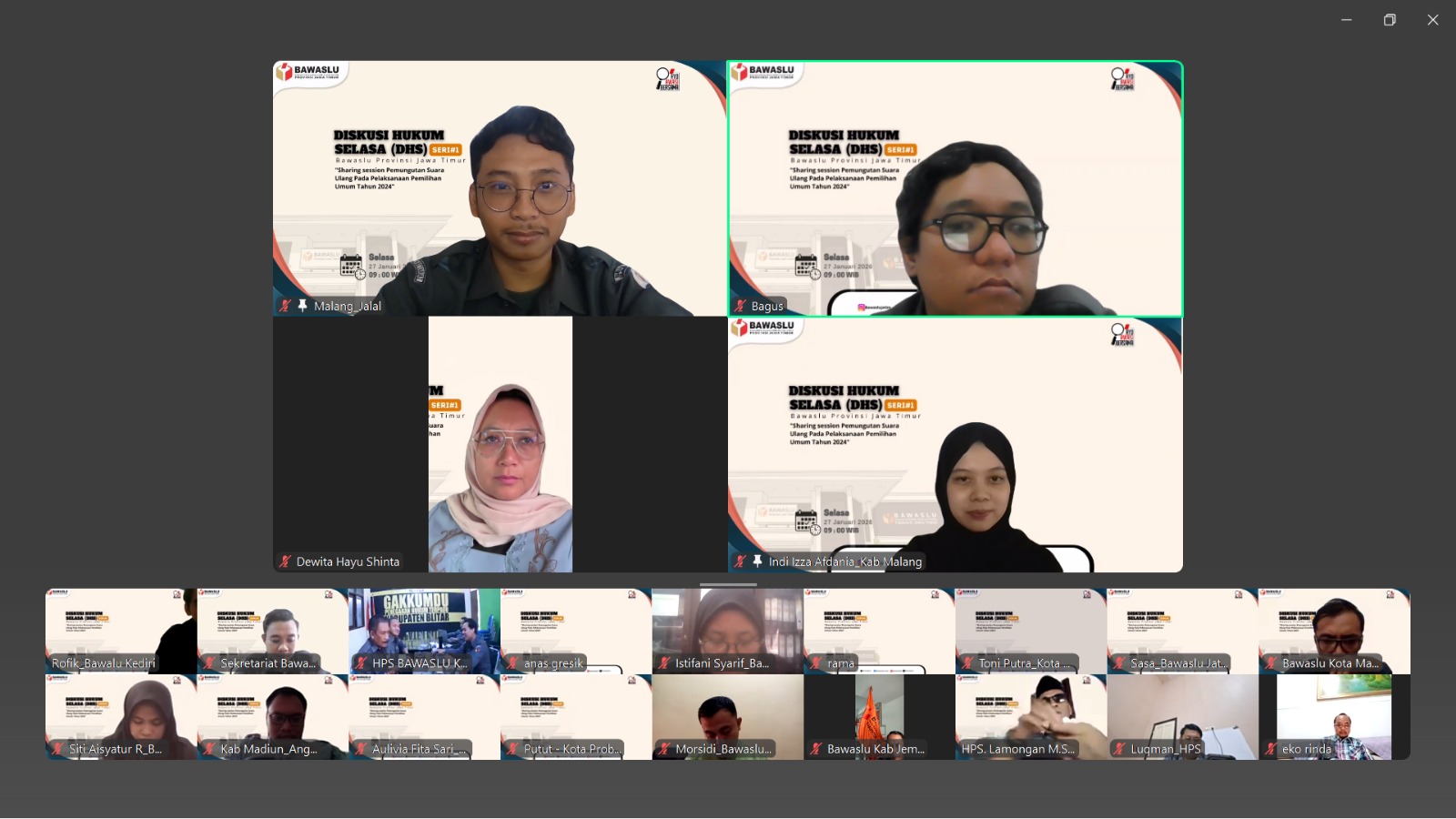Select the Bawaslu Kab Jem... video thumbnail
1456x819 pixels.
[x=879, y=716]
